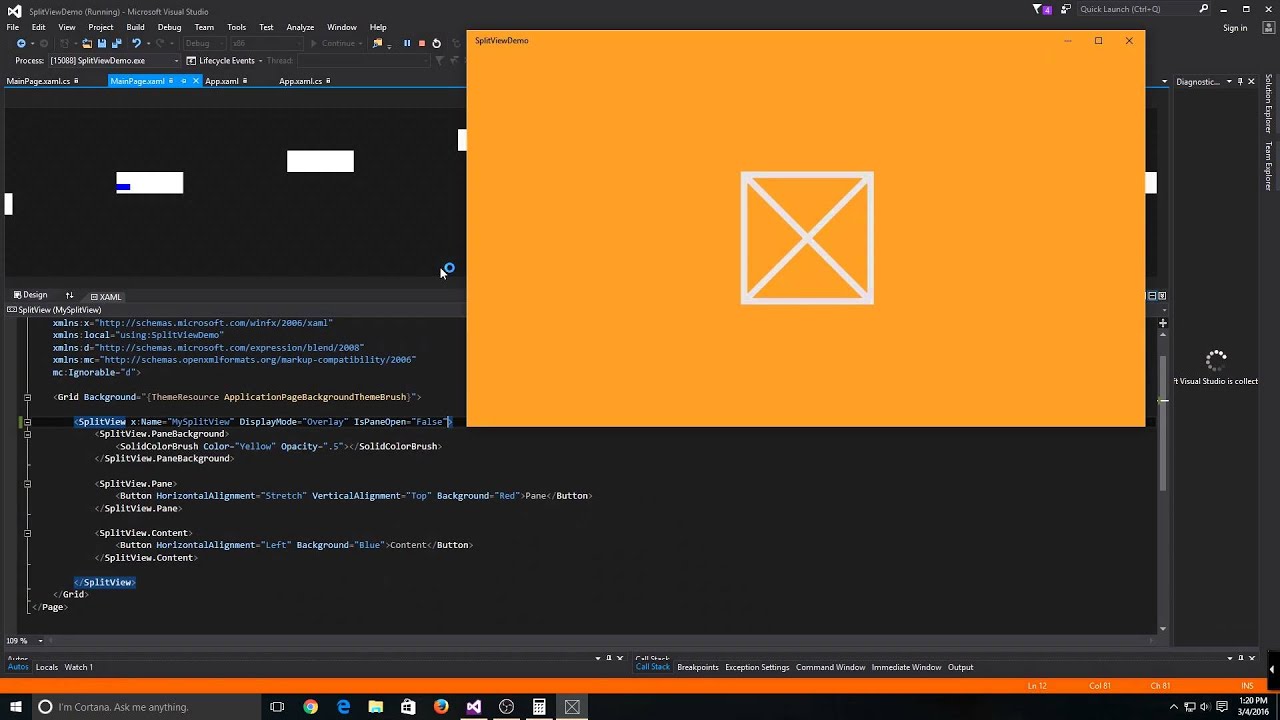Click the Save floppy disk icon
Screen dimensions: 1280x720
click(102, 43)
